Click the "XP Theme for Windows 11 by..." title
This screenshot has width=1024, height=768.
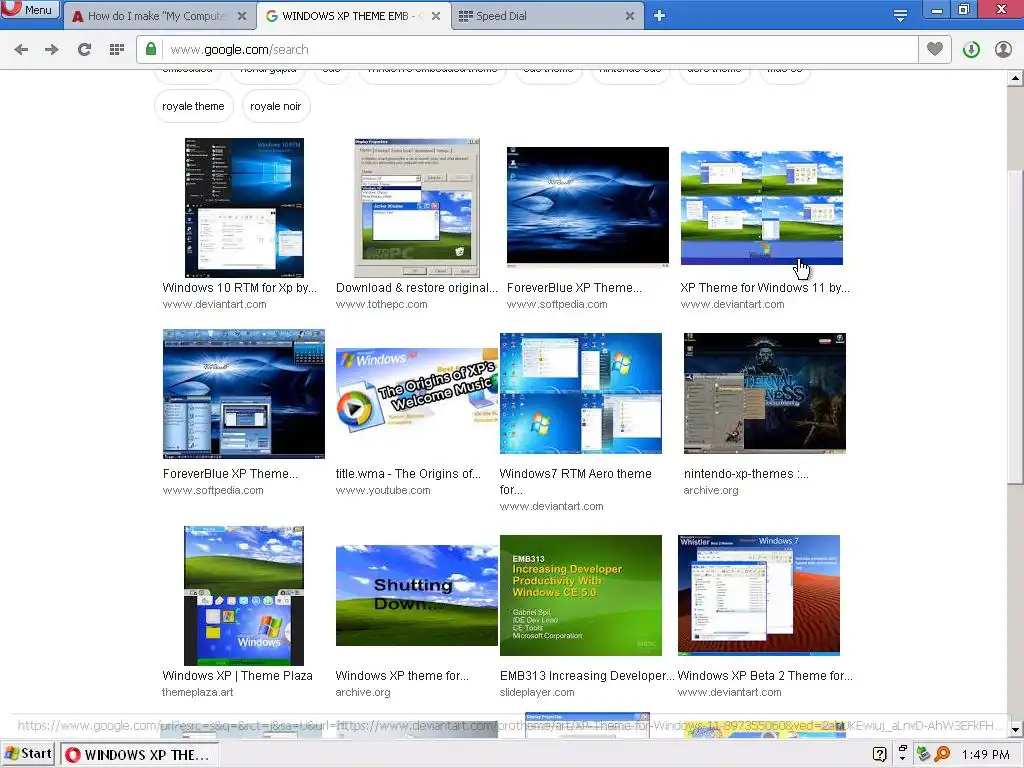pos(765,288)
